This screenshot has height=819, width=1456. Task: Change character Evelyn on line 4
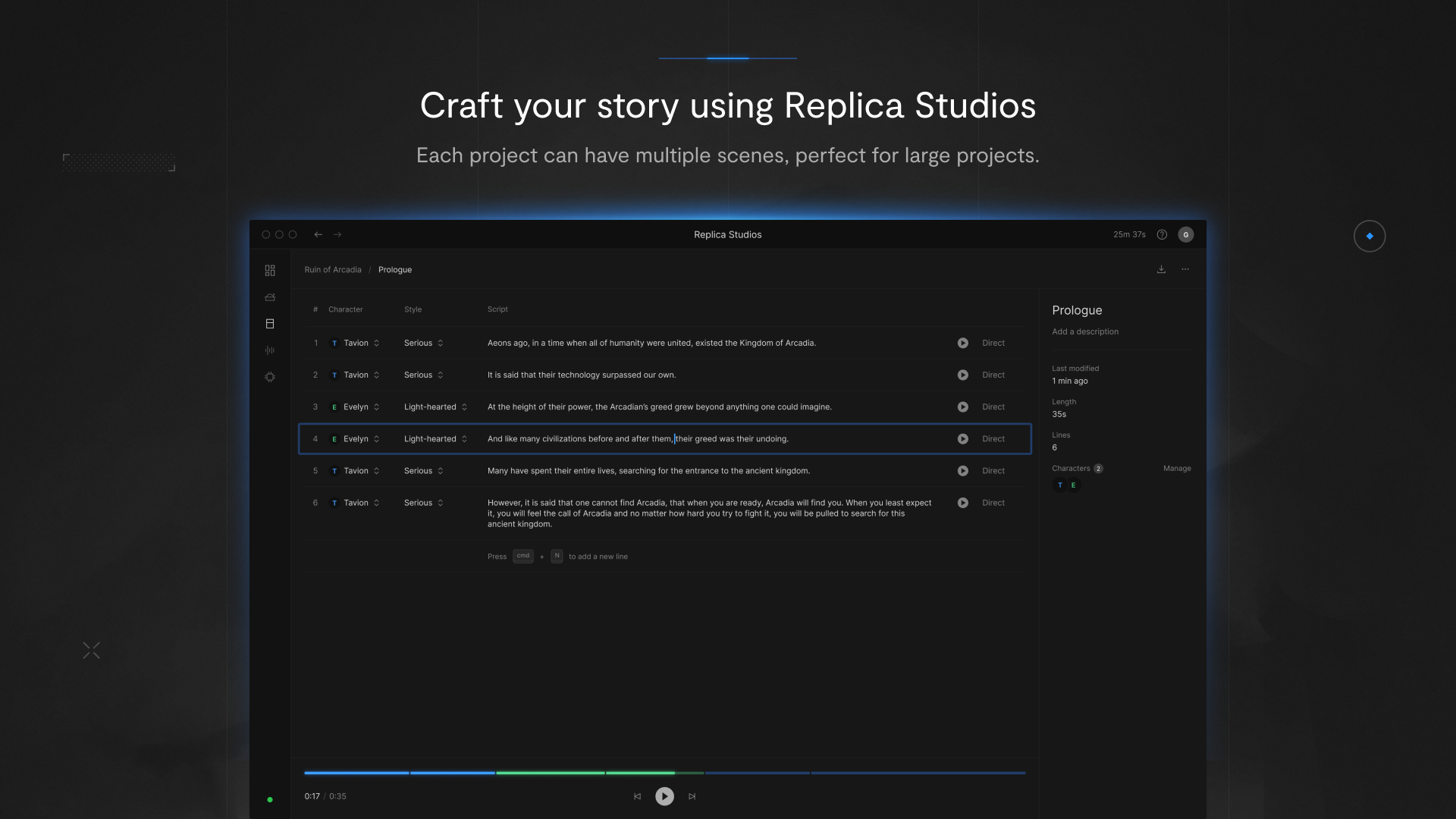tap(355, 439)
